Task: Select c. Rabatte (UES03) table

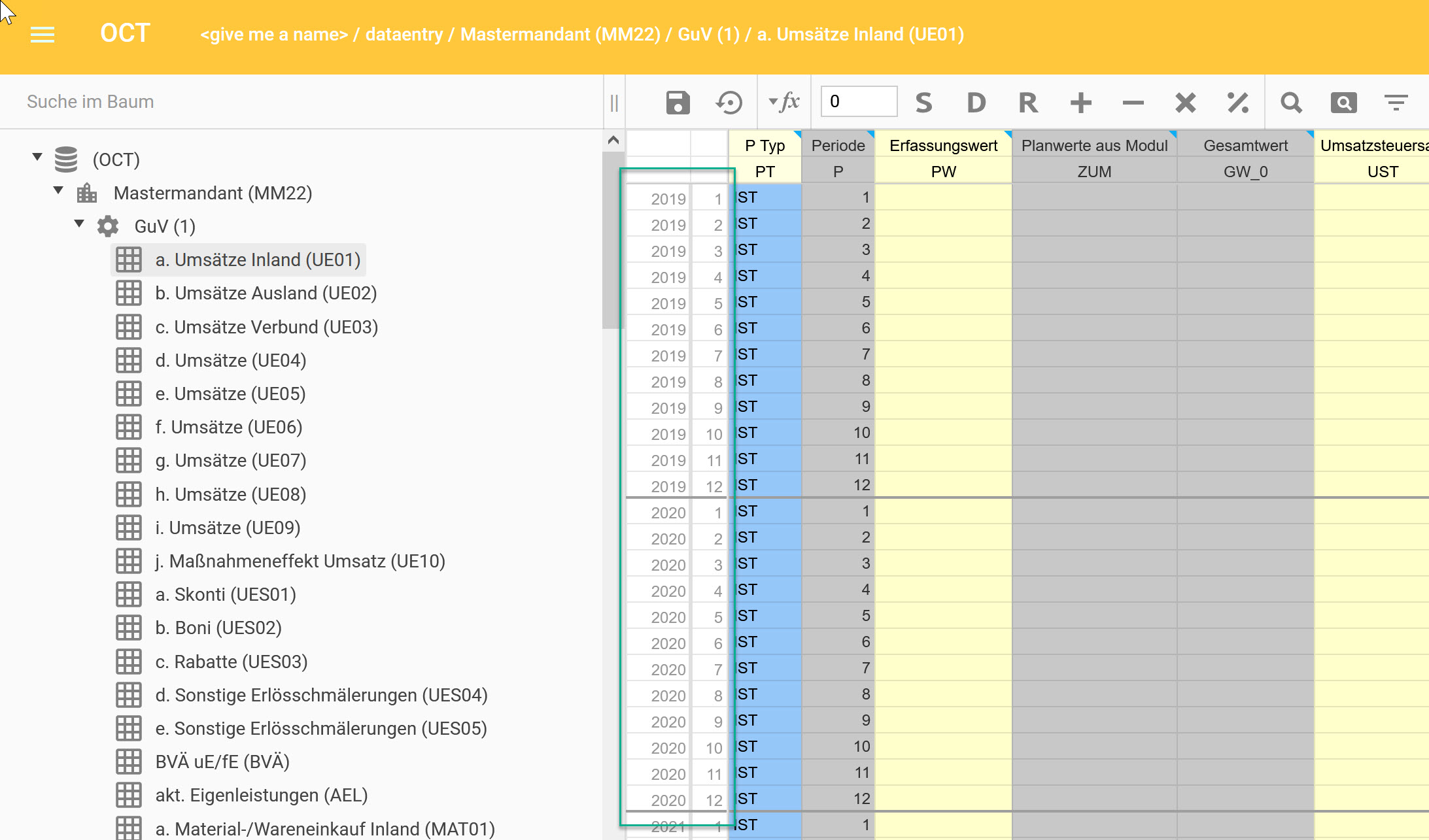Action: tap(231, 662)
